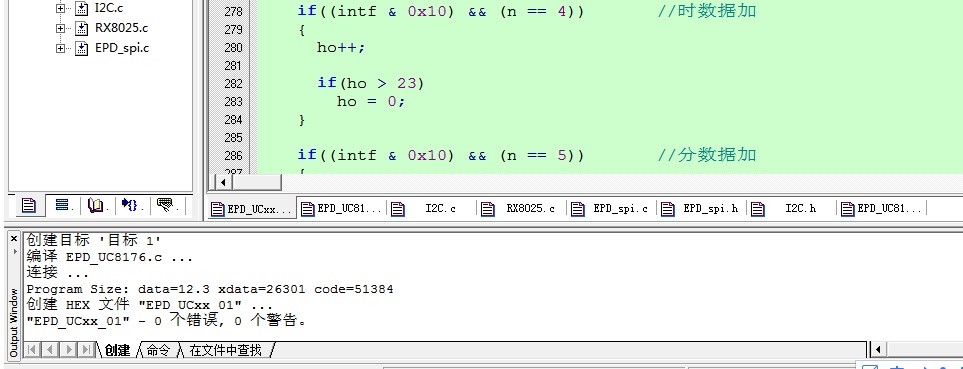Click the code line 'if(ho > 23)'

point(371,83)
